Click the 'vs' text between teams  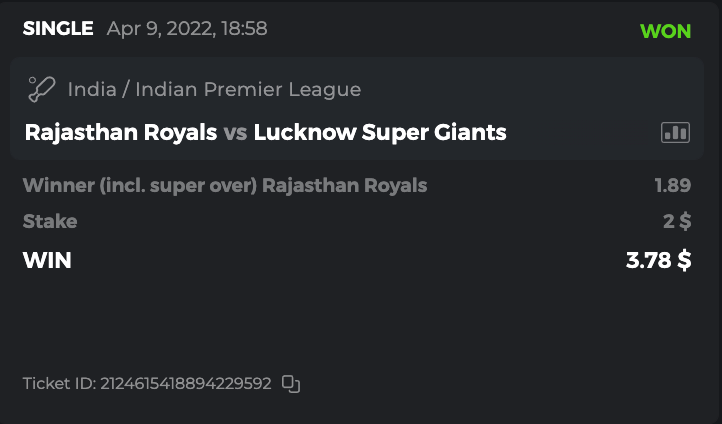235,133
